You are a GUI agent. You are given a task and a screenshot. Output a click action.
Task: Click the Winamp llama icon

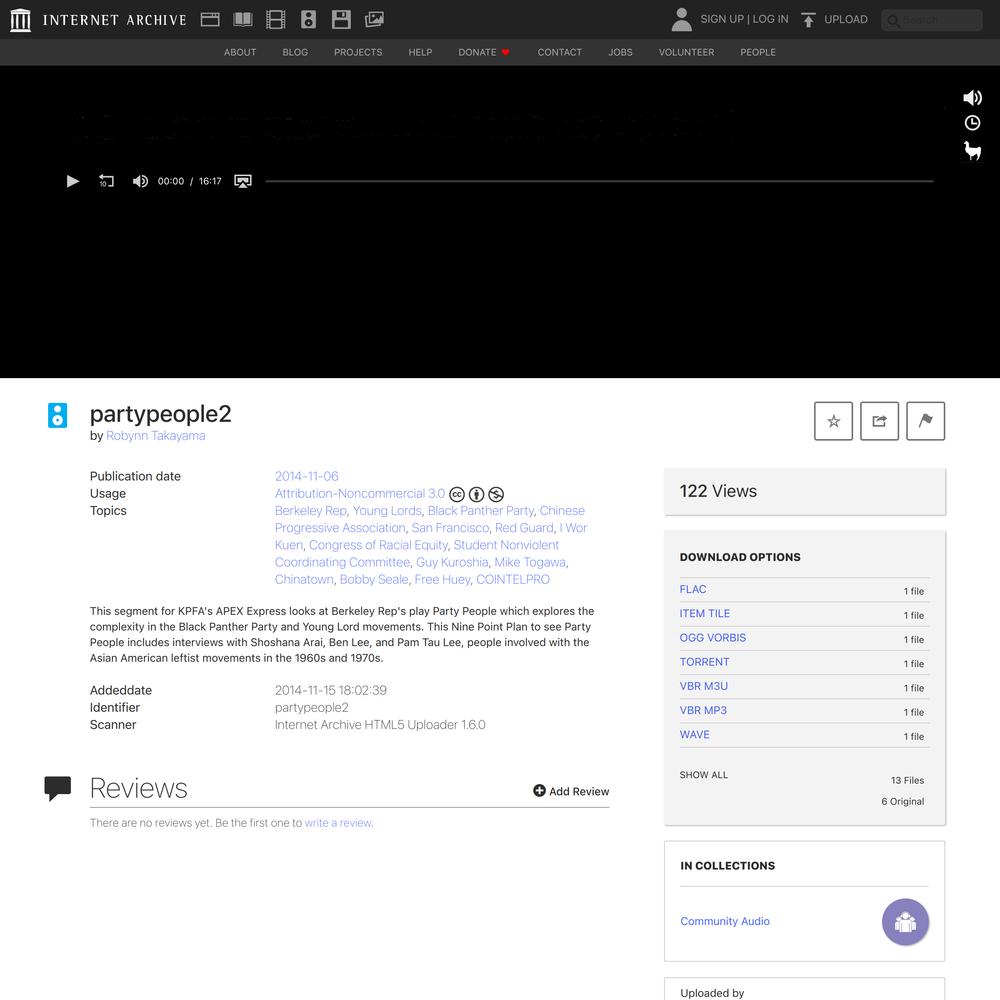973,151
